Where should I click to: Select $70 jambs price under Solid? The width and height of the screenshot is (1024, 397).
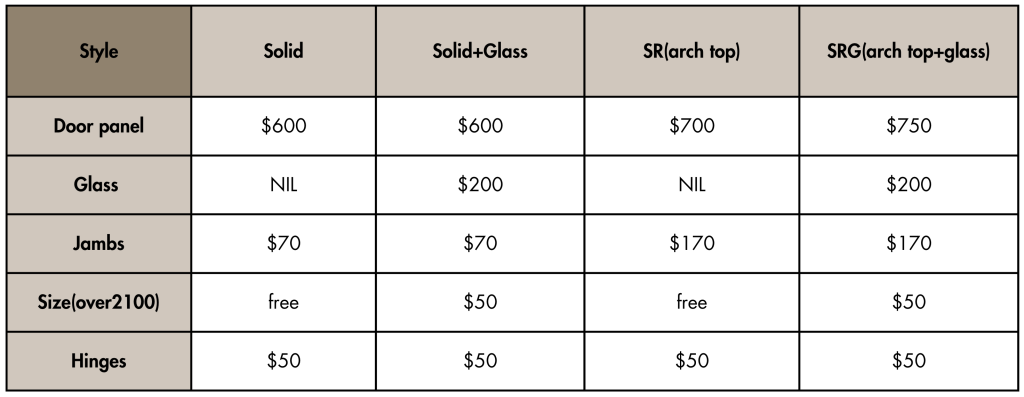[x=283, y=244]
